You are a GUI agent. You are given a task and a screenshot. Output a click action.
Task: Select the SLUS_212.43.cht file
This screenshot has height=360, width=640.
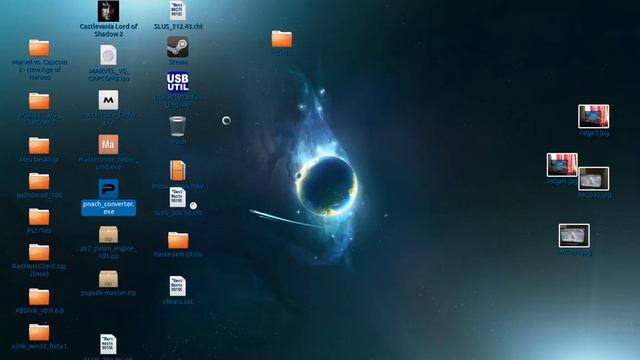(x=178, y=11)
